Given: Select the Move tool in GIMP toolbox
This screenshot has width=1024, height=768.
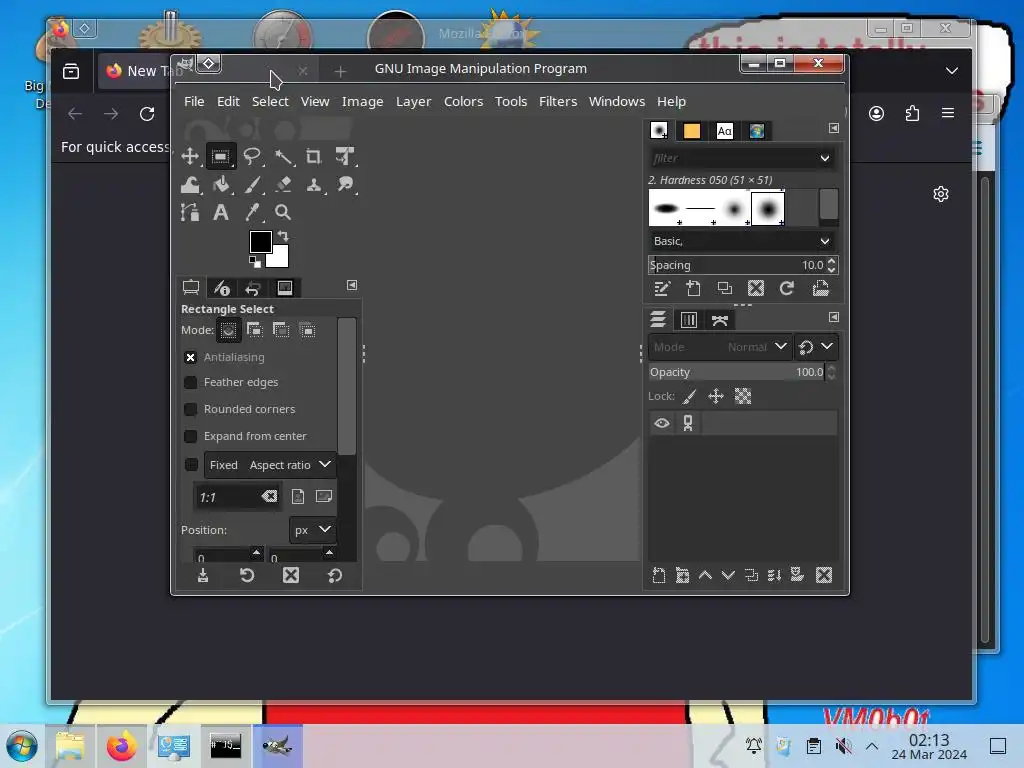Looking at the screenshot, I should pyautogui.click(x=190, y=156).
